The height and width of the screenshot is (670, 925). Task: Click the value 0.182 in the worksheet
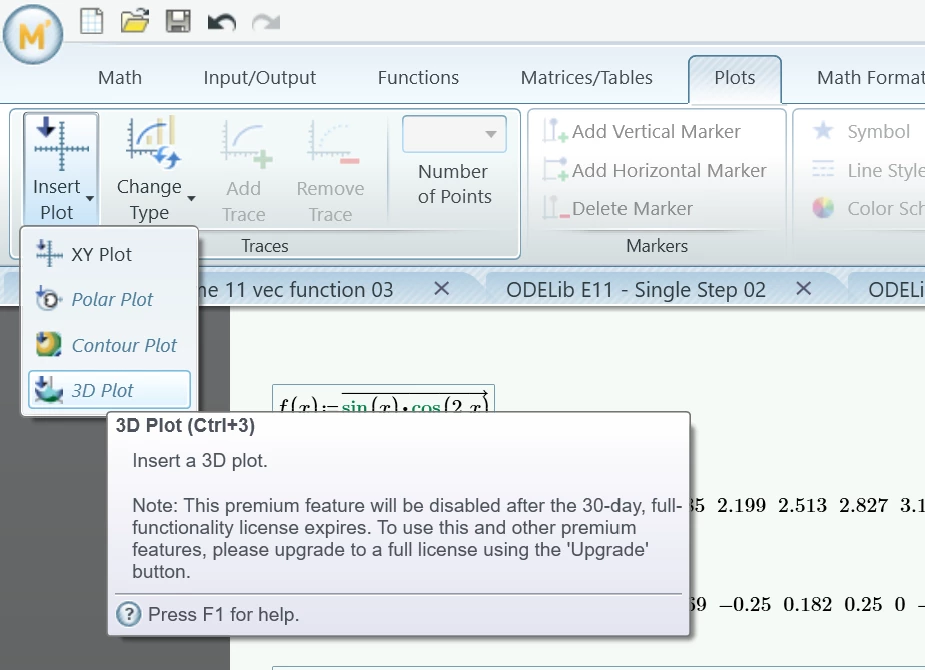(x=807, y=605)
